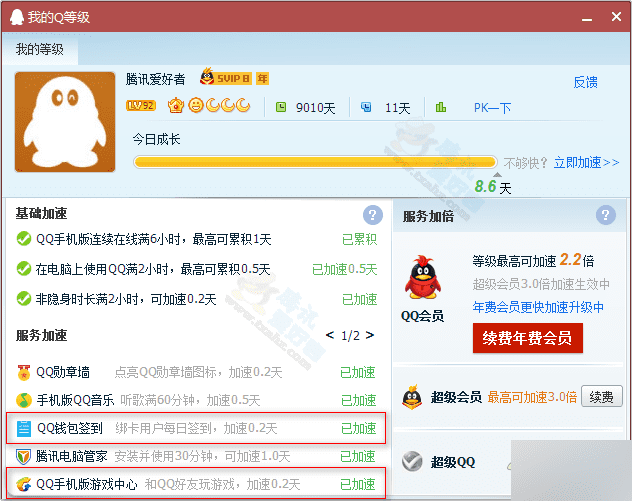Open the 我的等级 tab
The height and width of the screenshot is (501, 632).
[x=40, y=50]
